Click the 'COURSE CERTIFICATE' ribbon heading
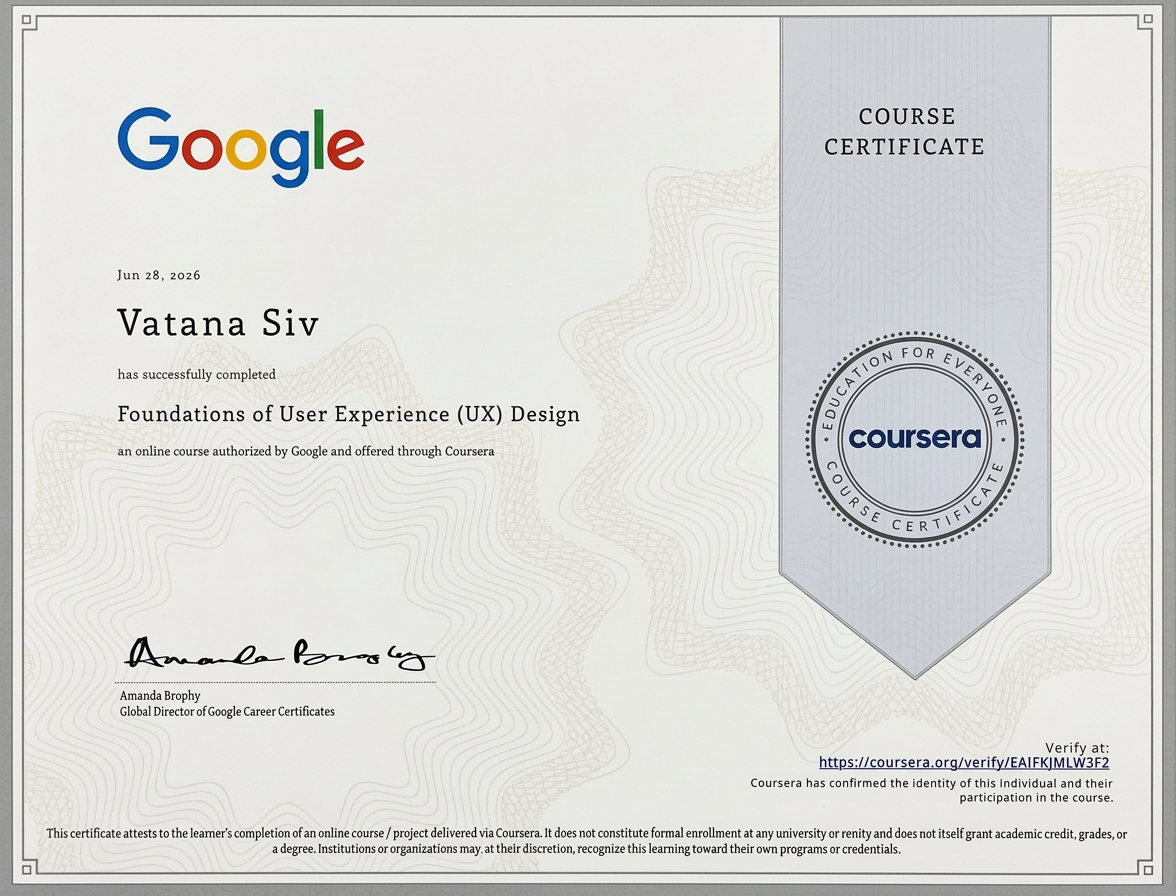Screen dimensions: 1176x896 (905, 131)
